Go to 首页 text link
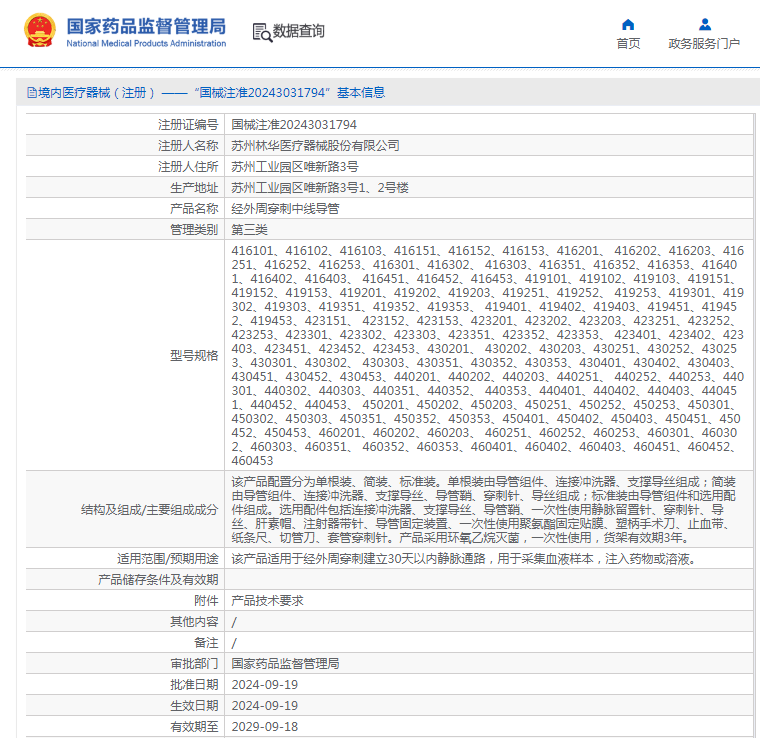 coord(628,44)
